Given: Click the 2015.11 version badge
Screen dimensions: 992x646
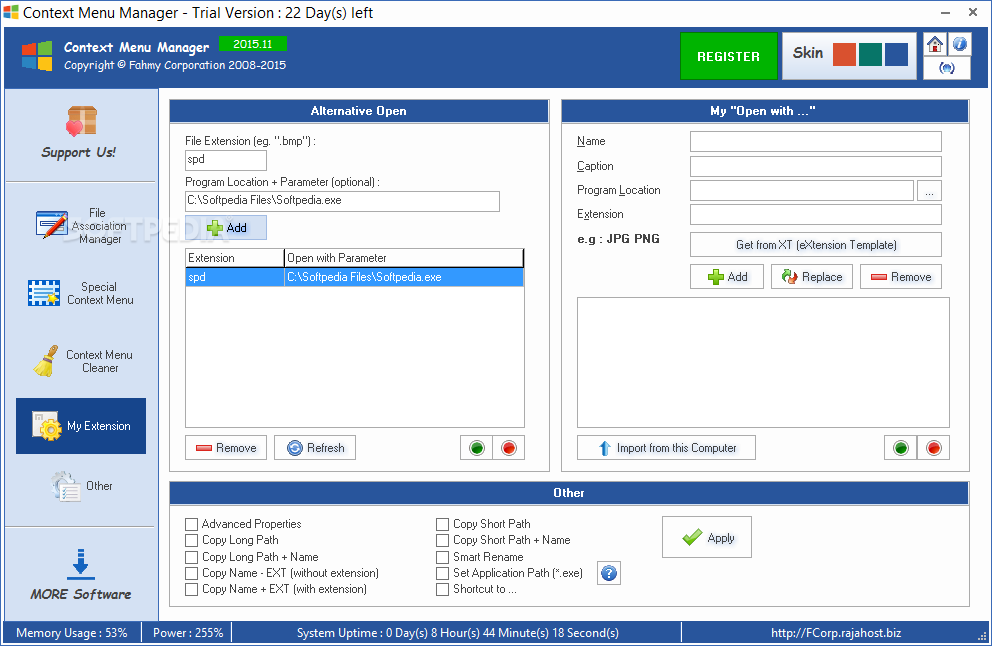Looking at the screenshot, I should 252,44.
